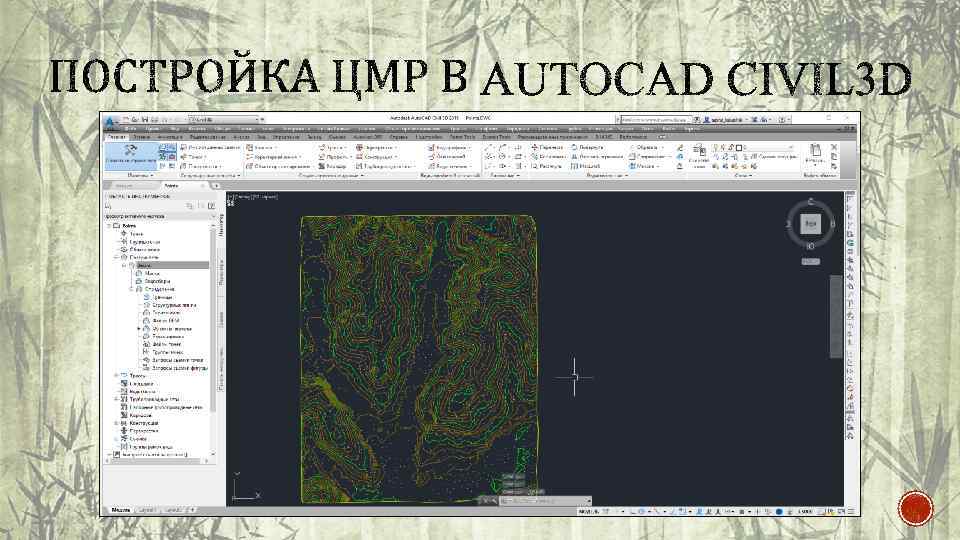The image size is (960, 540).
Task: Collapse the Поверхности tree node
Action: pyautogui.click(x=115, y=257)
